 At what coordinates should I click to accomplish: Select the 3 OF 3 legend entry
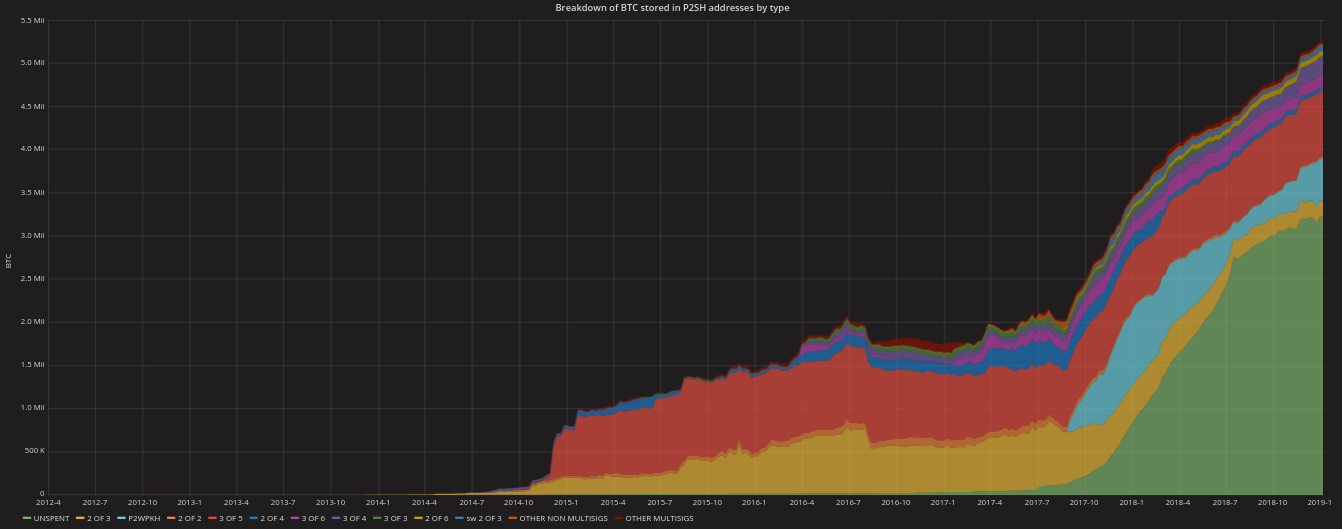pos(397,518)
